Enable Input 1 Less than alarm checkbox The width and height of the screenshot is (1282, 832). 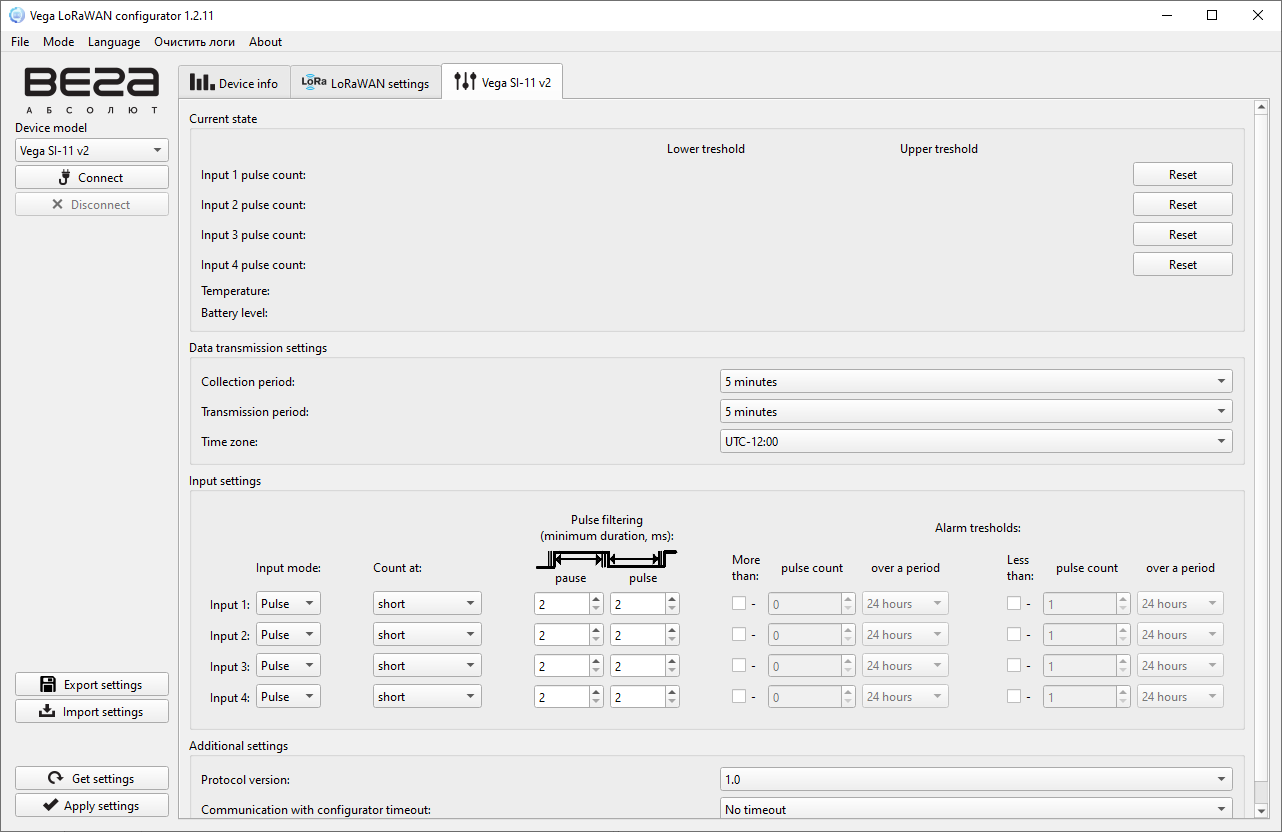pyautogui.click(x=1014, y=604)
